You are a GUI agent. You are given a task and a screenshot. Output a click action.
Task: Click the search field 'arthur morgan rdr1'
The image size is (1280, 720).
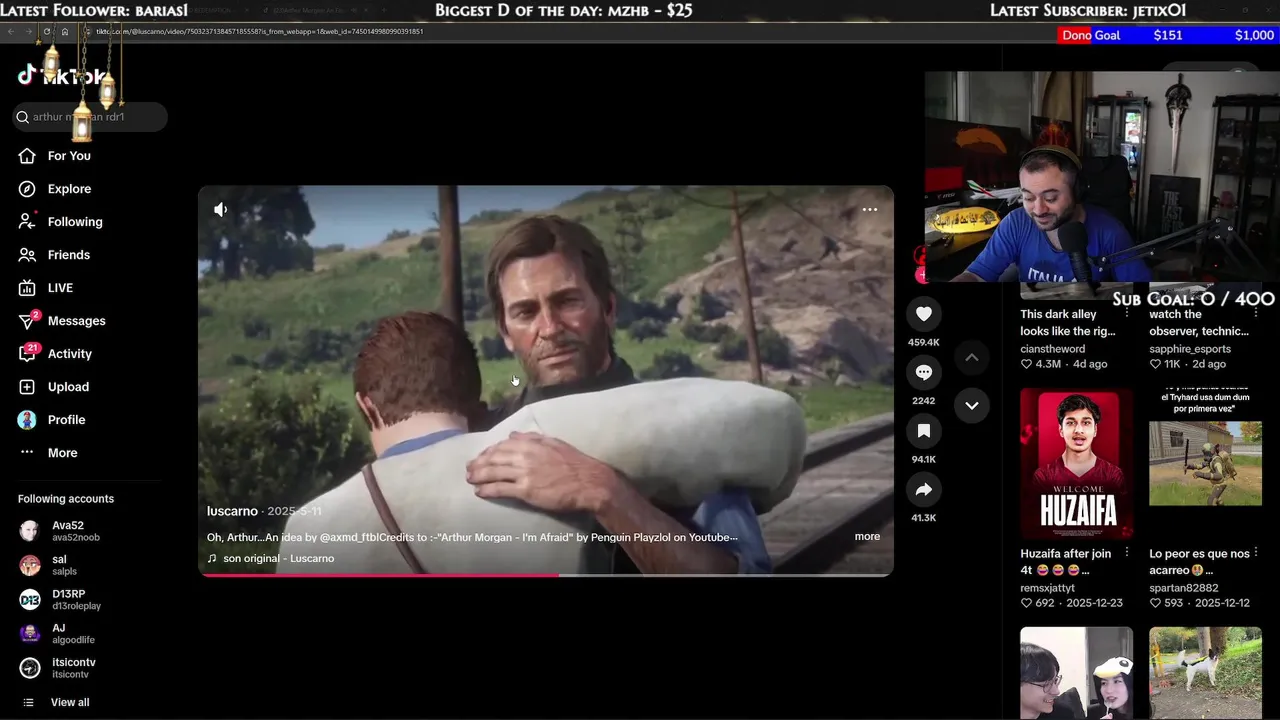tap(92, 117)
